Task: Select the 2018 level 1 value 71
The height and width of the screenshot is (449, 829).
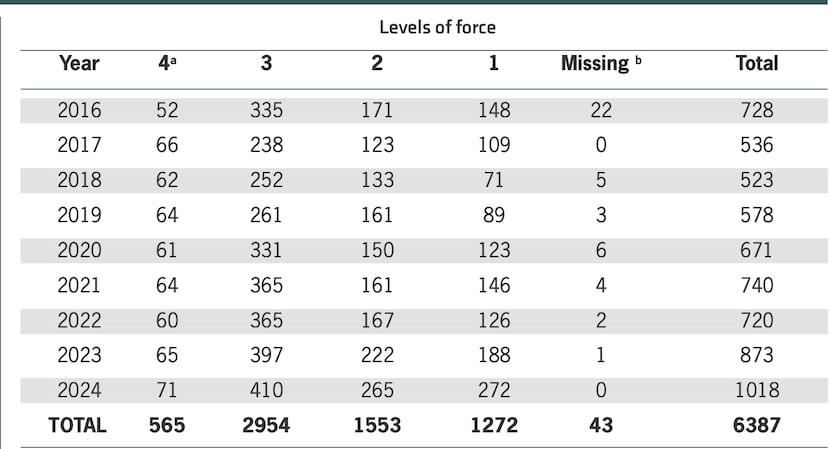Action: pos(494,180)
